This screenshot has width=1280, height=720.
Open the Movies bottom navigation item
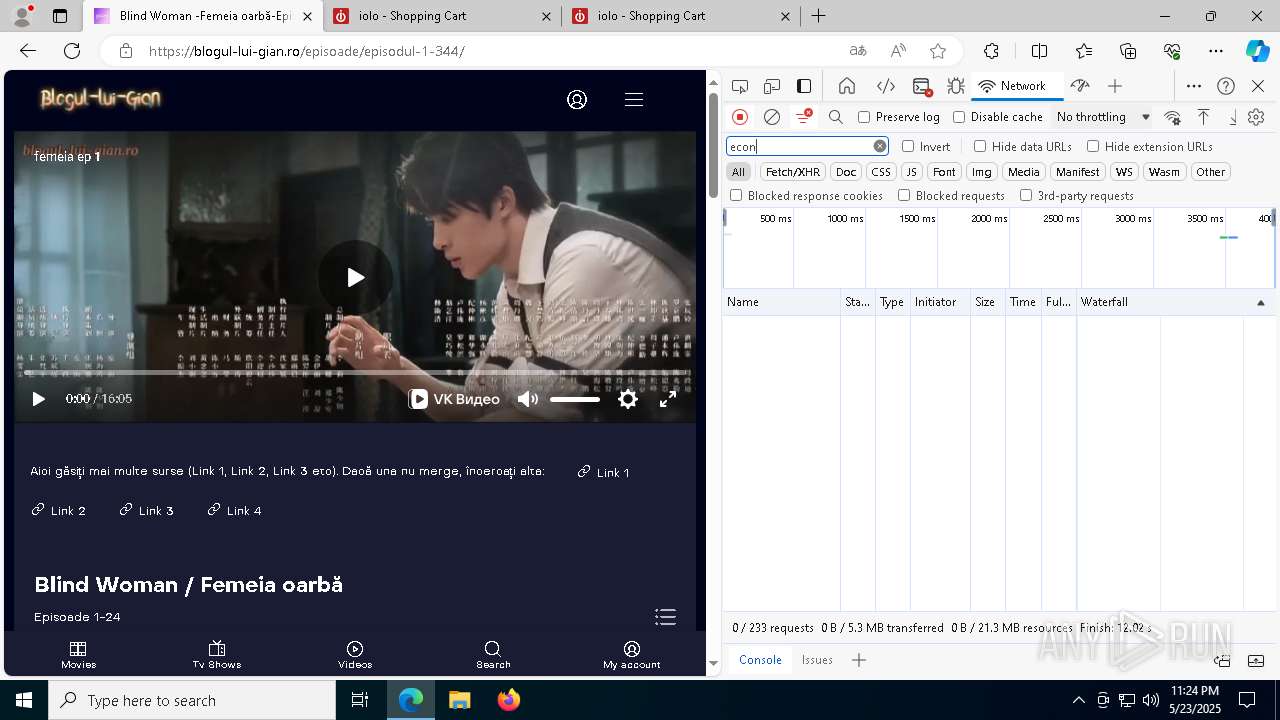pos(78,655)
